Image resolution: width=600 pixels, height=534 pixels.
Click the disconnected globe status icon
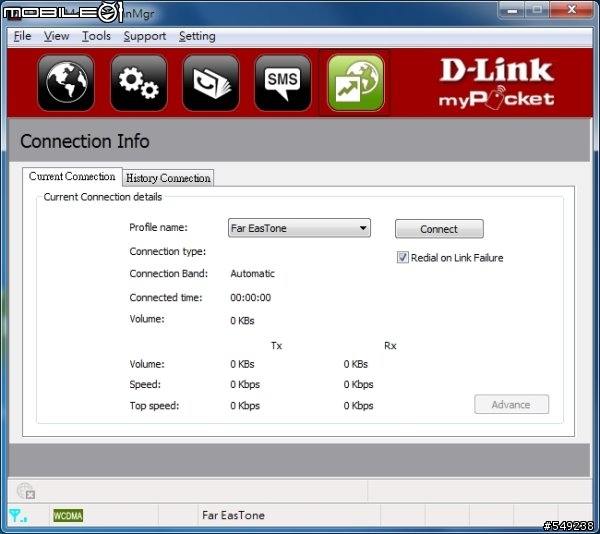[26, 491]
